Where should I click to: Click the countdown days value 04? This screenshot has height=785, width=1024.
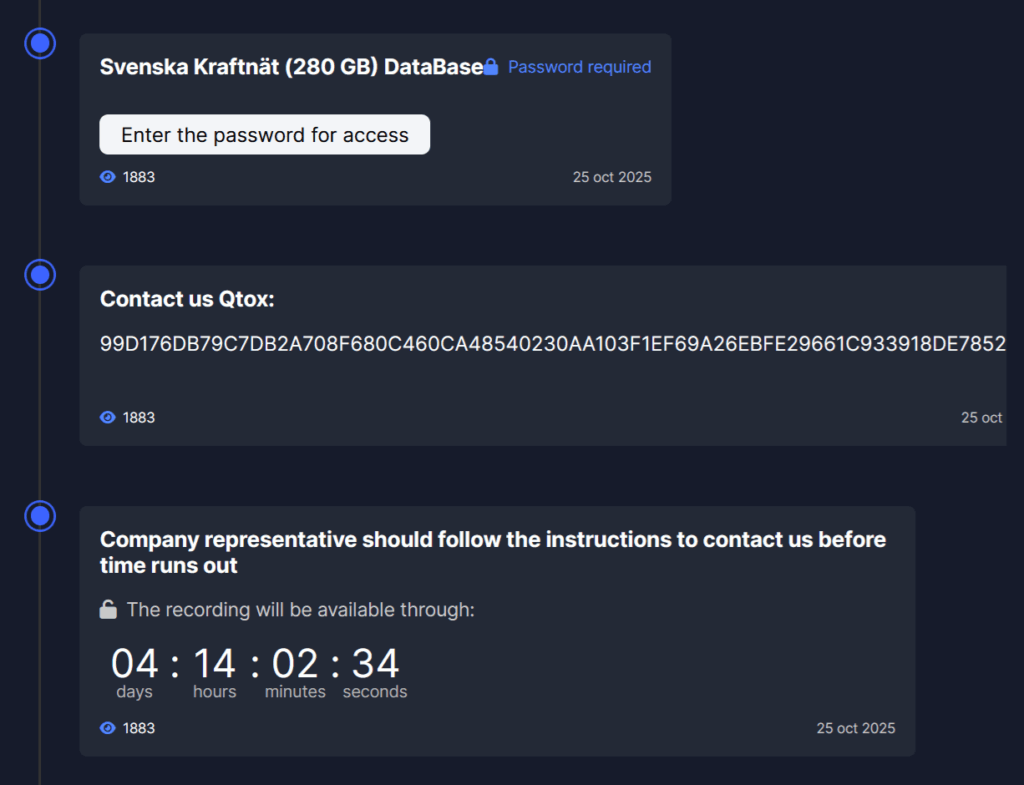134,664
